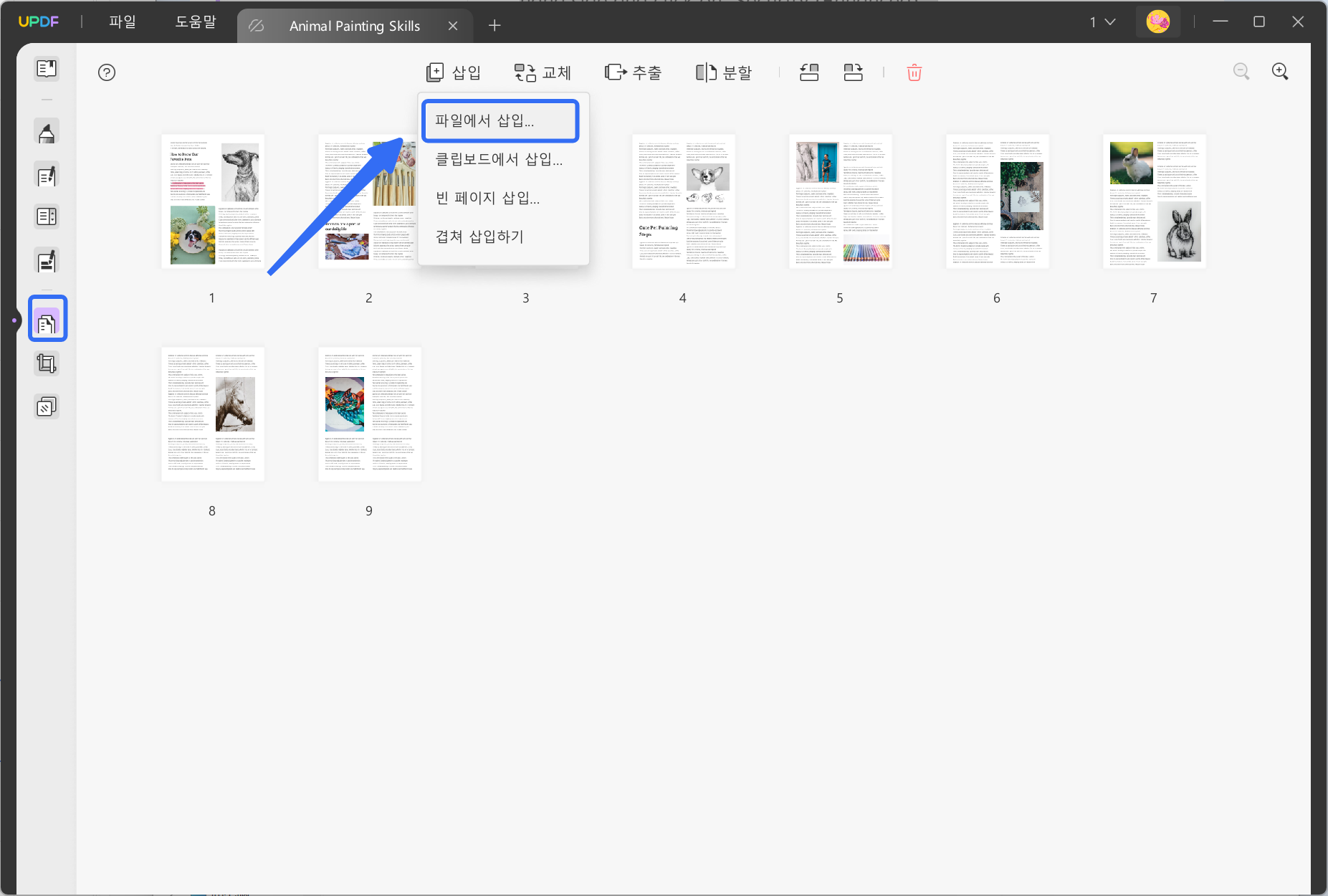Switch to Animal Painting Skills tab

355,26
